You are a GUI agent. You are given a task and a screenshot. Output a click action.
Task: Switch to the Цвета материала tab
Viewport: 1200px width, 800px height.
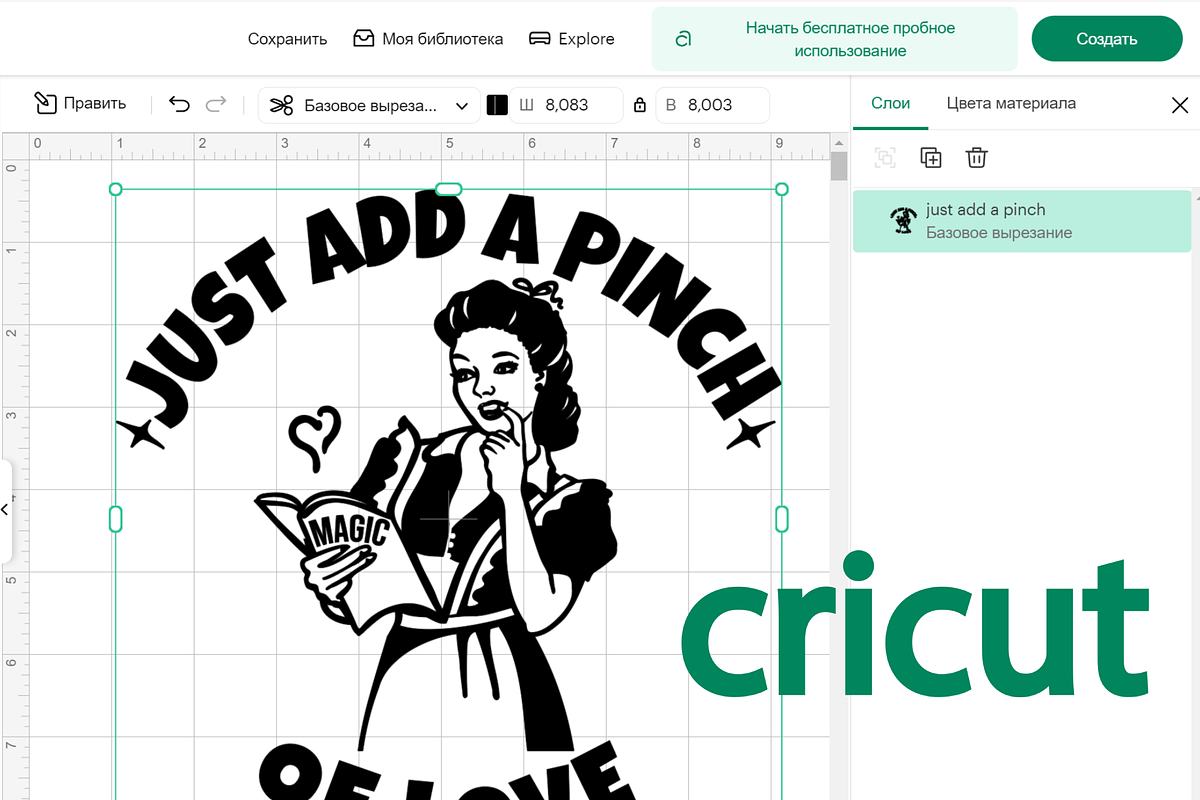coord(1011,103)
